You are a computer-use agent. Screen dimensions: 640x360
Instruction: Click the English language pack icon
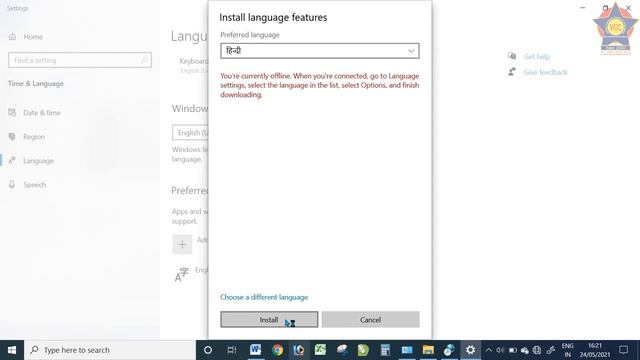click(x=181, y=275)
